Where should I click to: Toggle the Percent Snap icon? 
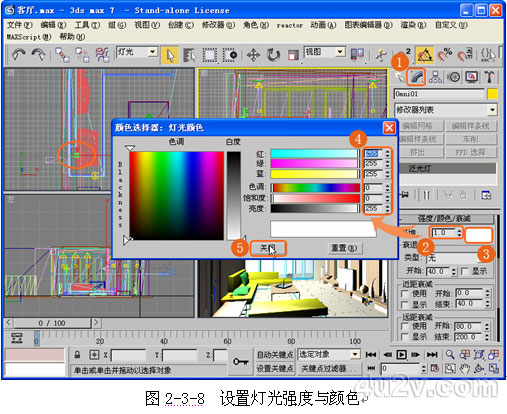(445, 55)
